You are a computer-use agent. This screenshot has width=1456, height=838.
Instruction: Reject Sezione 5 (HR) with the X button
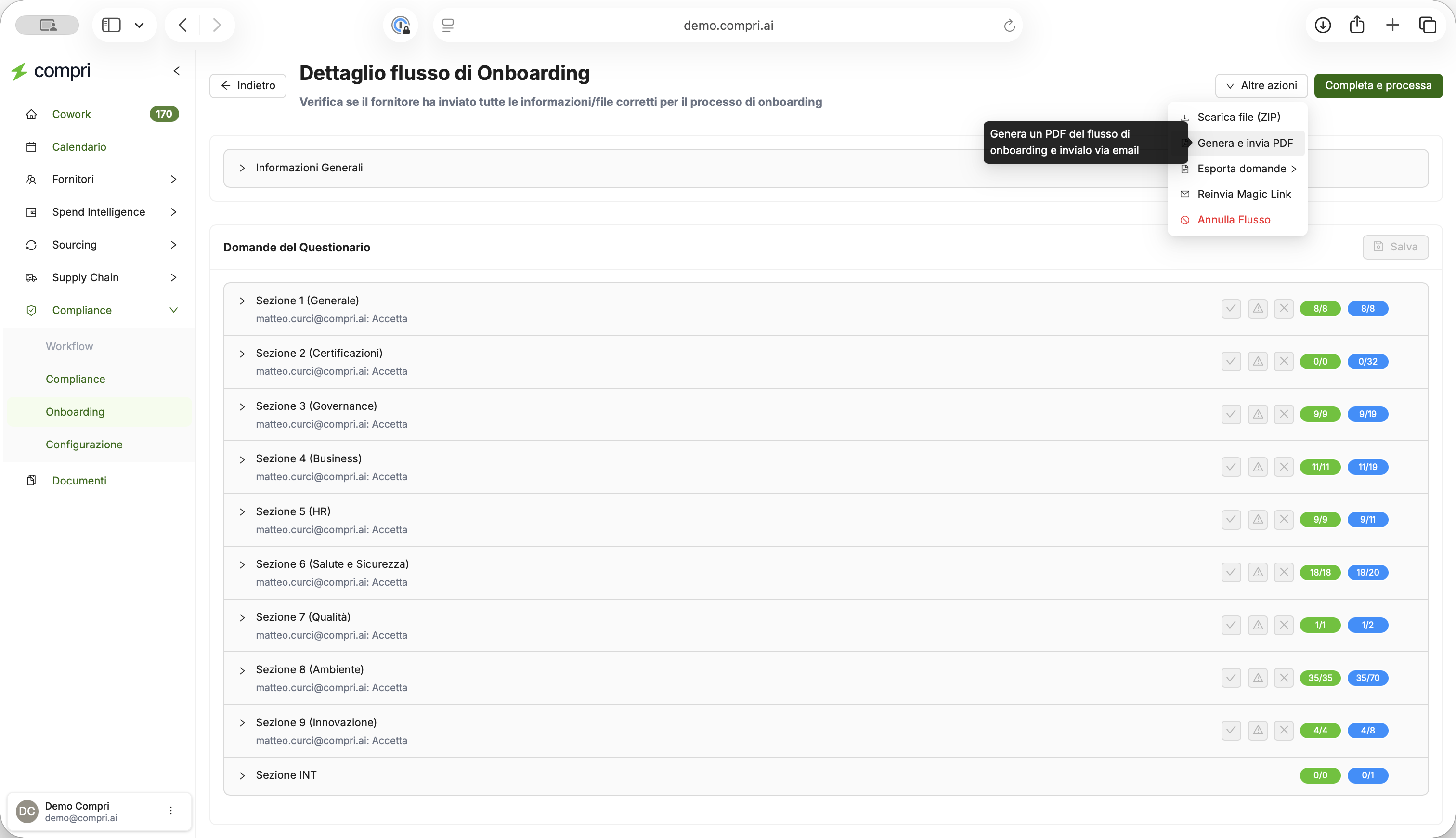click(1284, 520)
